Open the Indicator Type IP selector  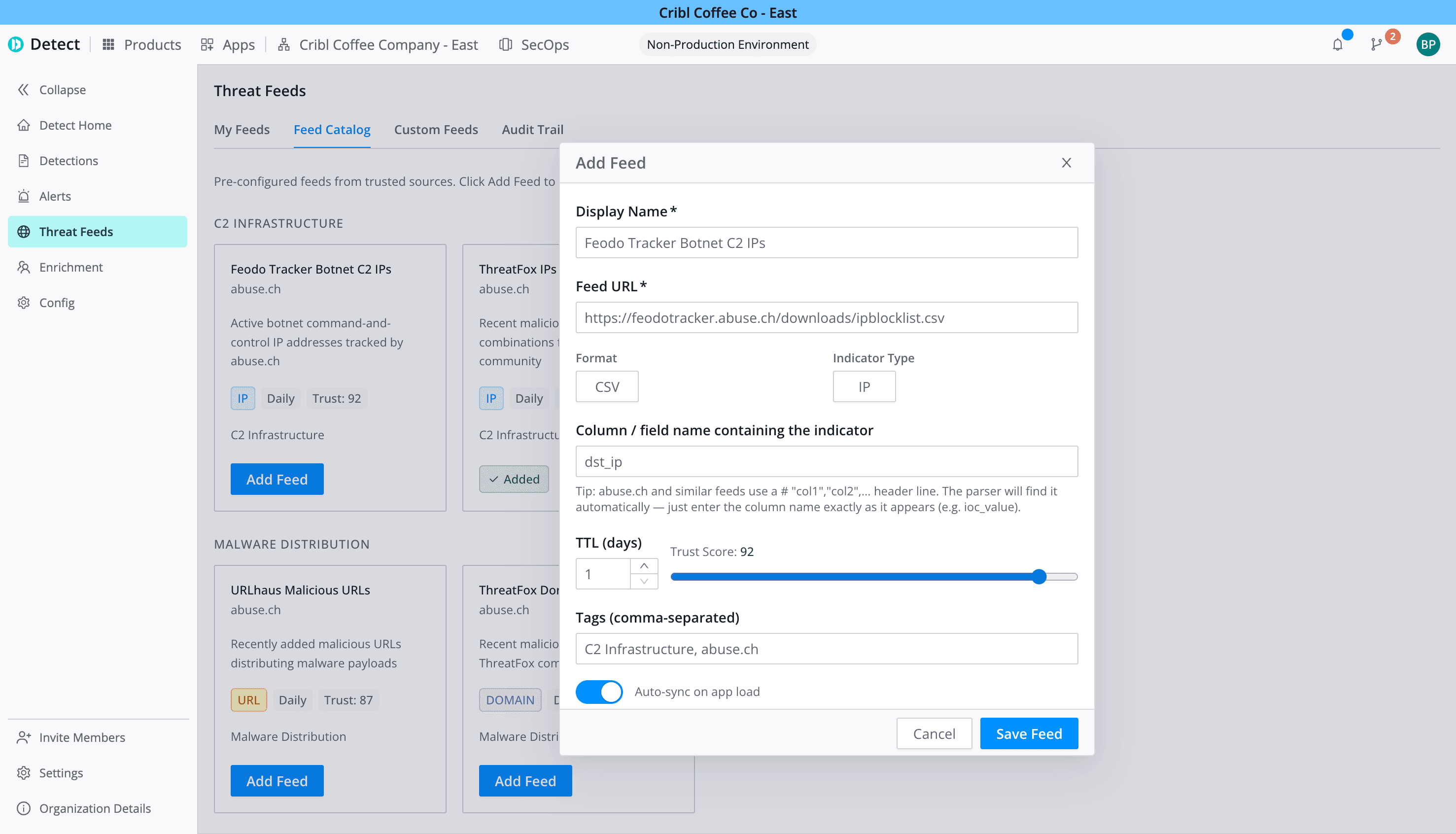click(x=864, y=386)
